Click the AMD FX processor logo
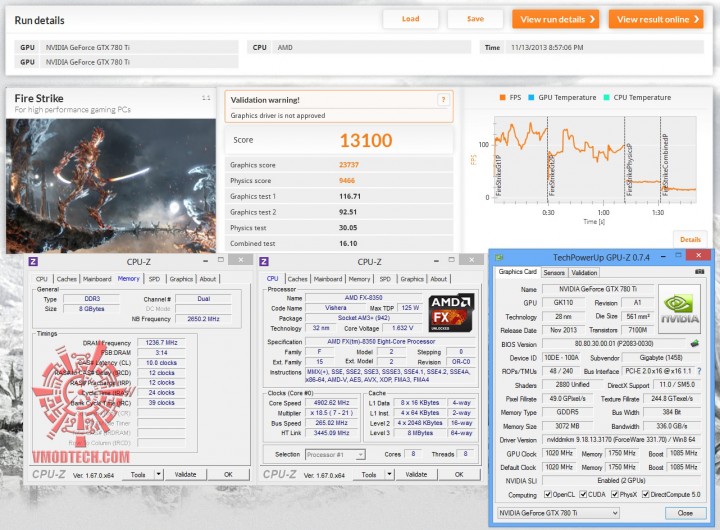This screenshot has height=530, width=720. pos(451,312)
